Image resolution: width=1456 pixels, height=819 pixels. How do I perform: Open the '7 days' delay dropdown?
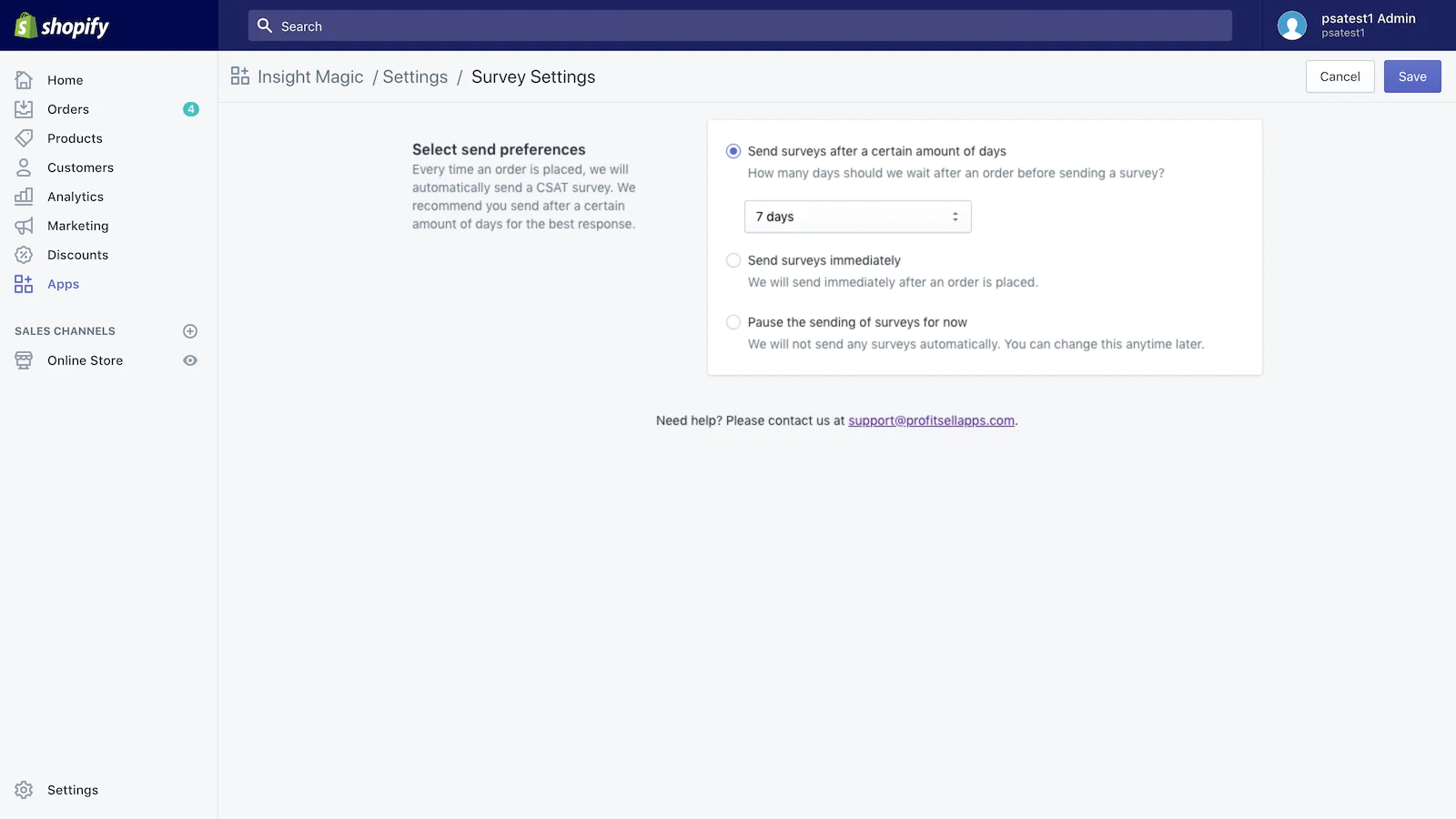click(x=857, y=217)
